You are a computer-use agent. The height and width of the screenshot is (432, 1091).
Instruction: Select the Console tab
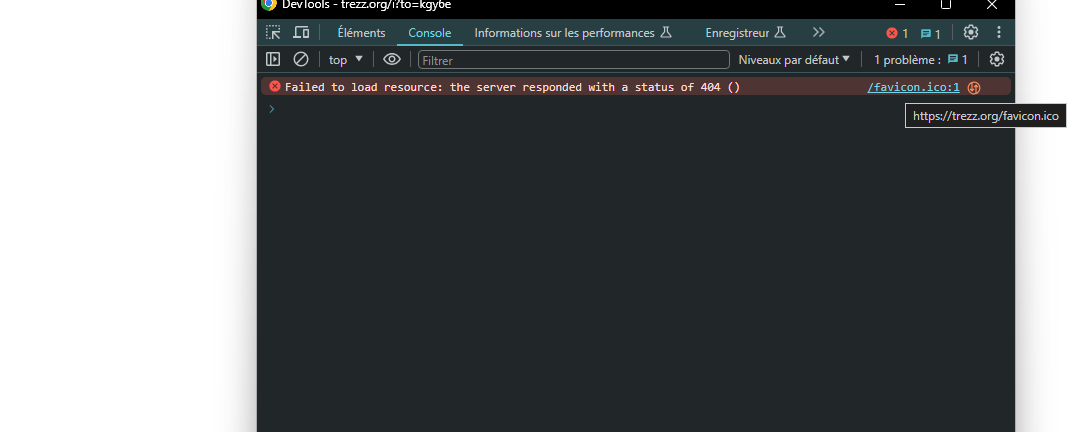point(429,33)
